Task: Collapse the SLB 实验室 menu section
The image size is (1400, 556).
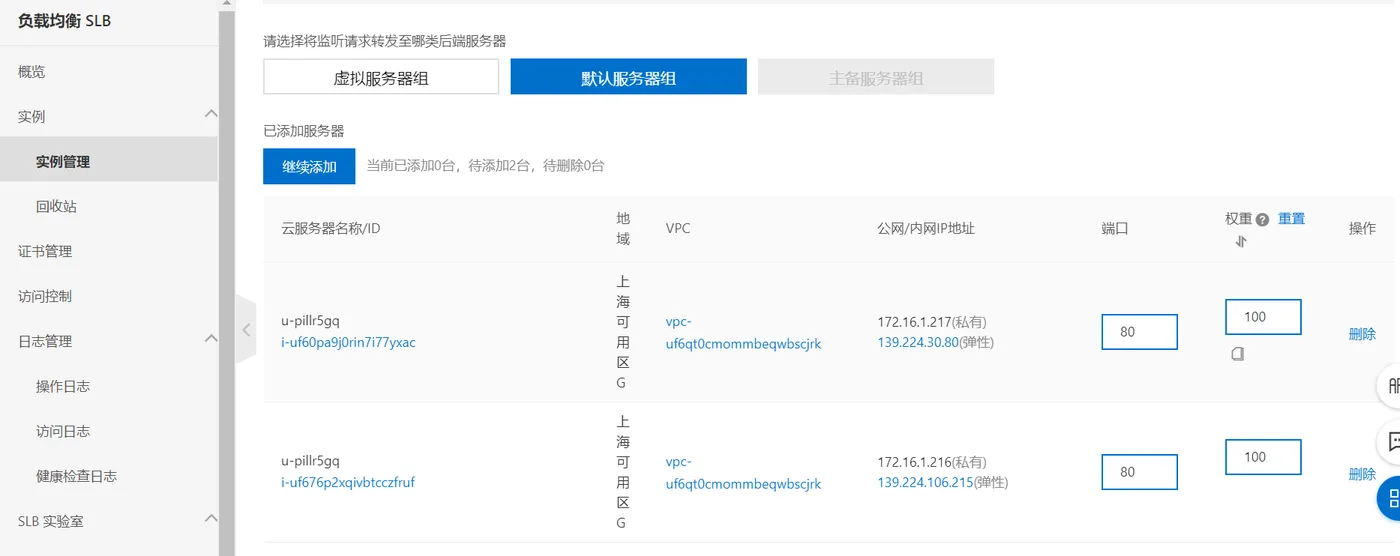Action: (210, 519)
